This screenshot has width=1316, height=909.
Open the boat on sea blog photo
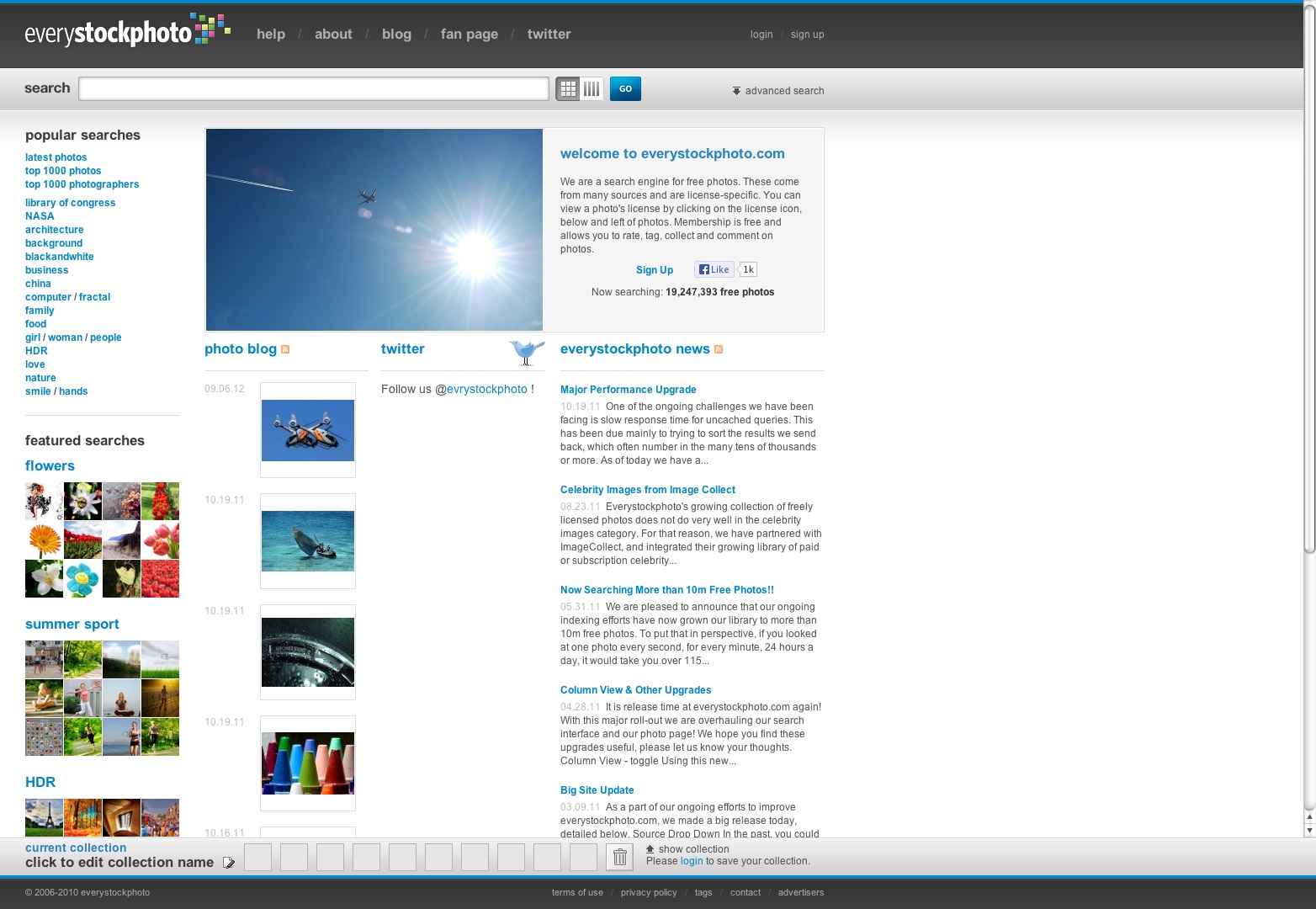coord(308,541)
